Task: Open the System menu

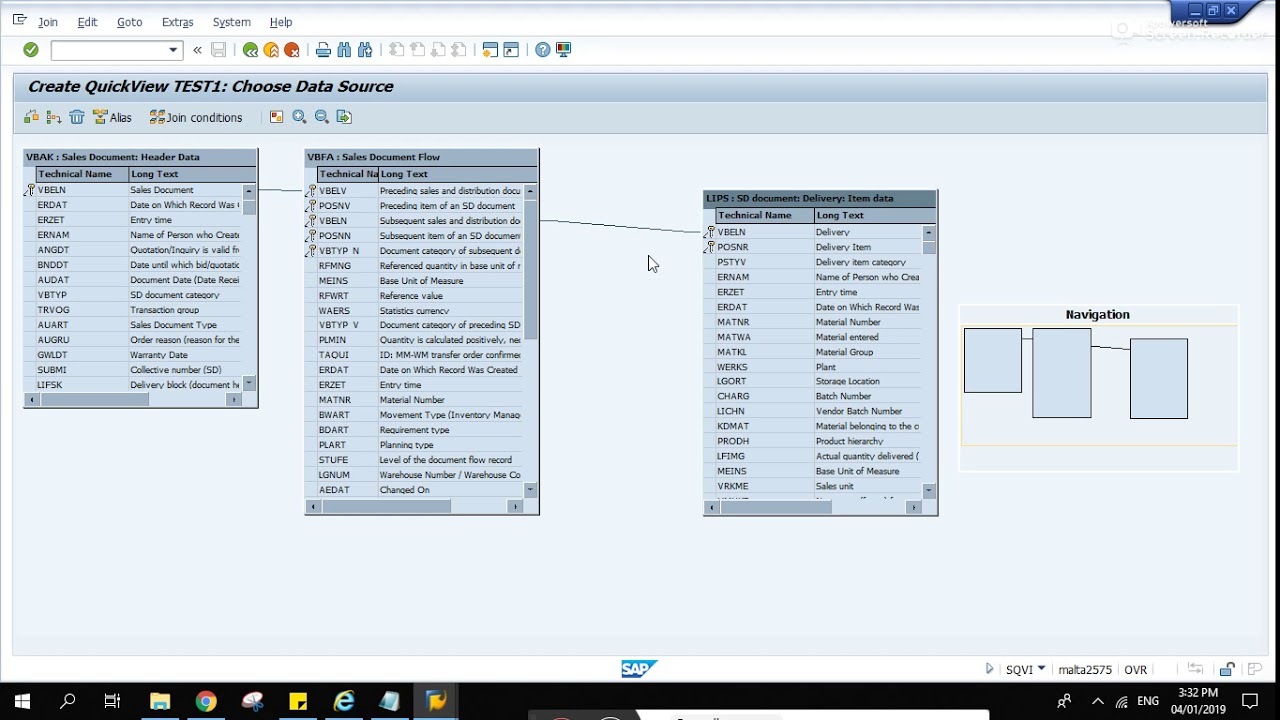Action: point(231,22)
